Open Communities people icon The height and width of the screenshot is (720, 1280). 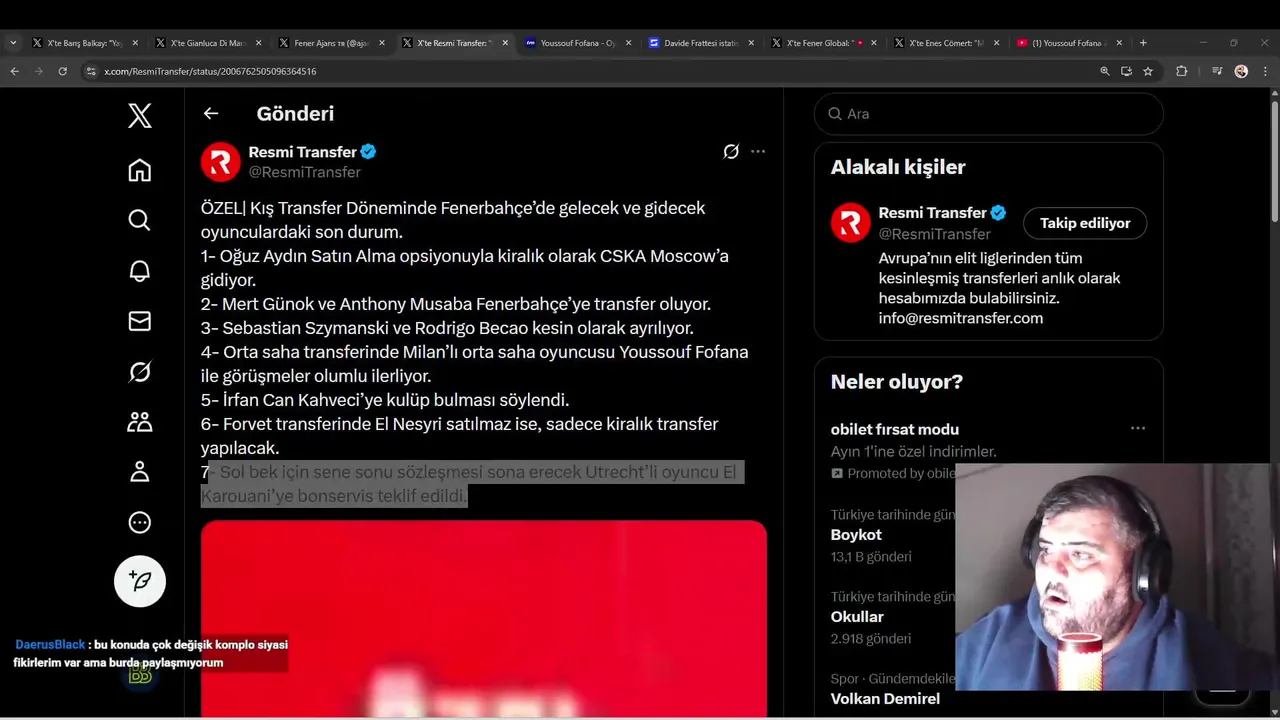[140, 422]
